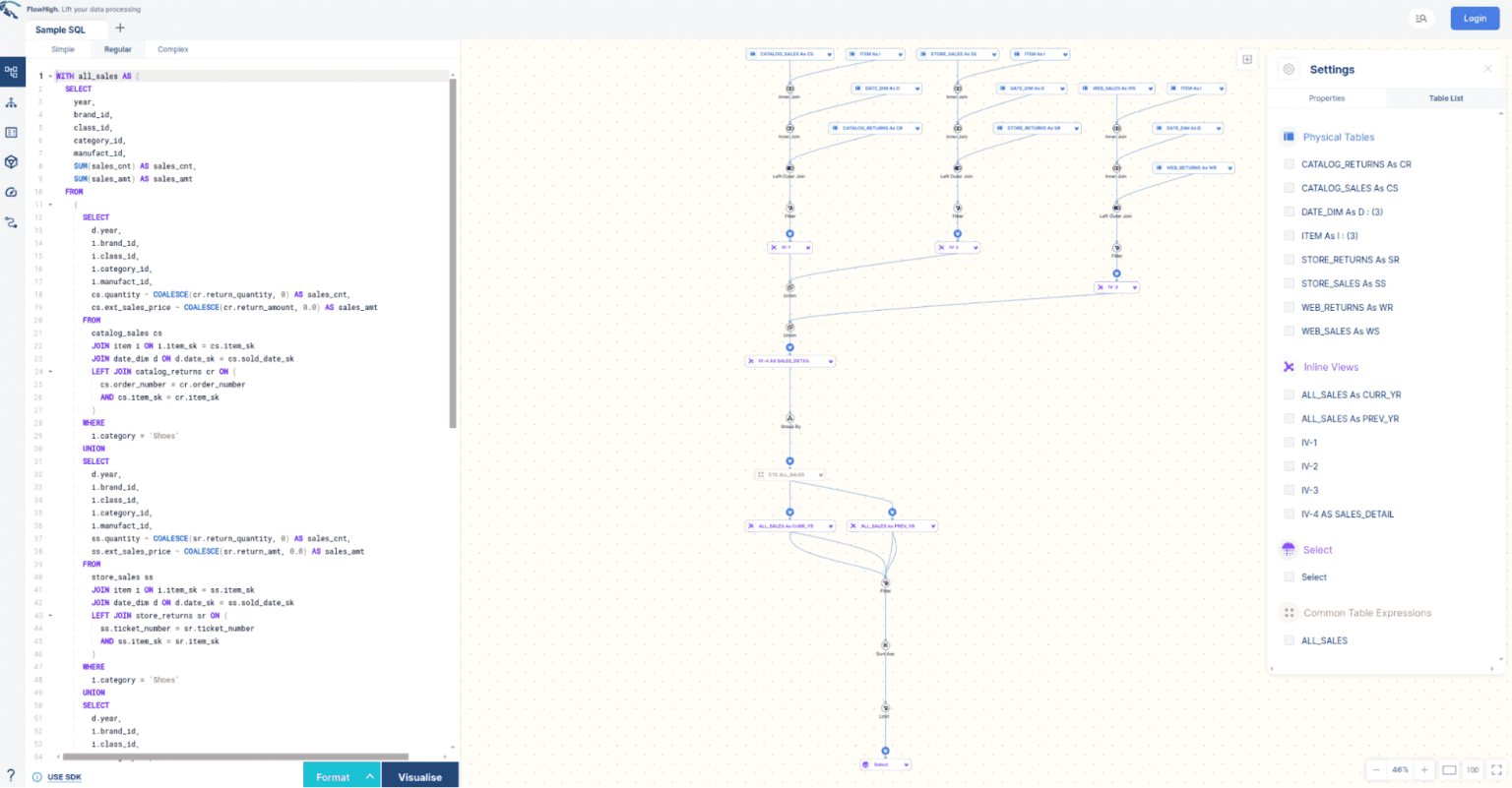Expand the CATALOG_SALES As CS node dropdown

coord(827,54)
